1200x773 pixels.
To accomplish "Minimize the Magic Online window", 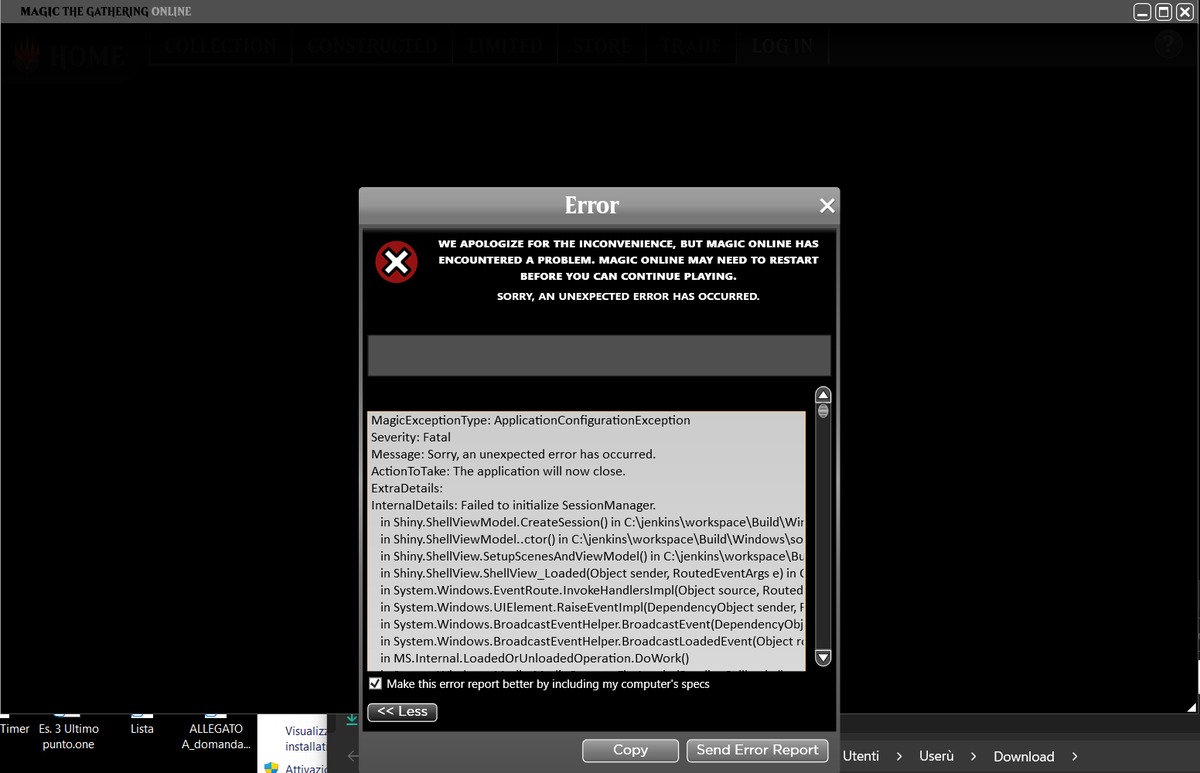I will coord(1143,12).
